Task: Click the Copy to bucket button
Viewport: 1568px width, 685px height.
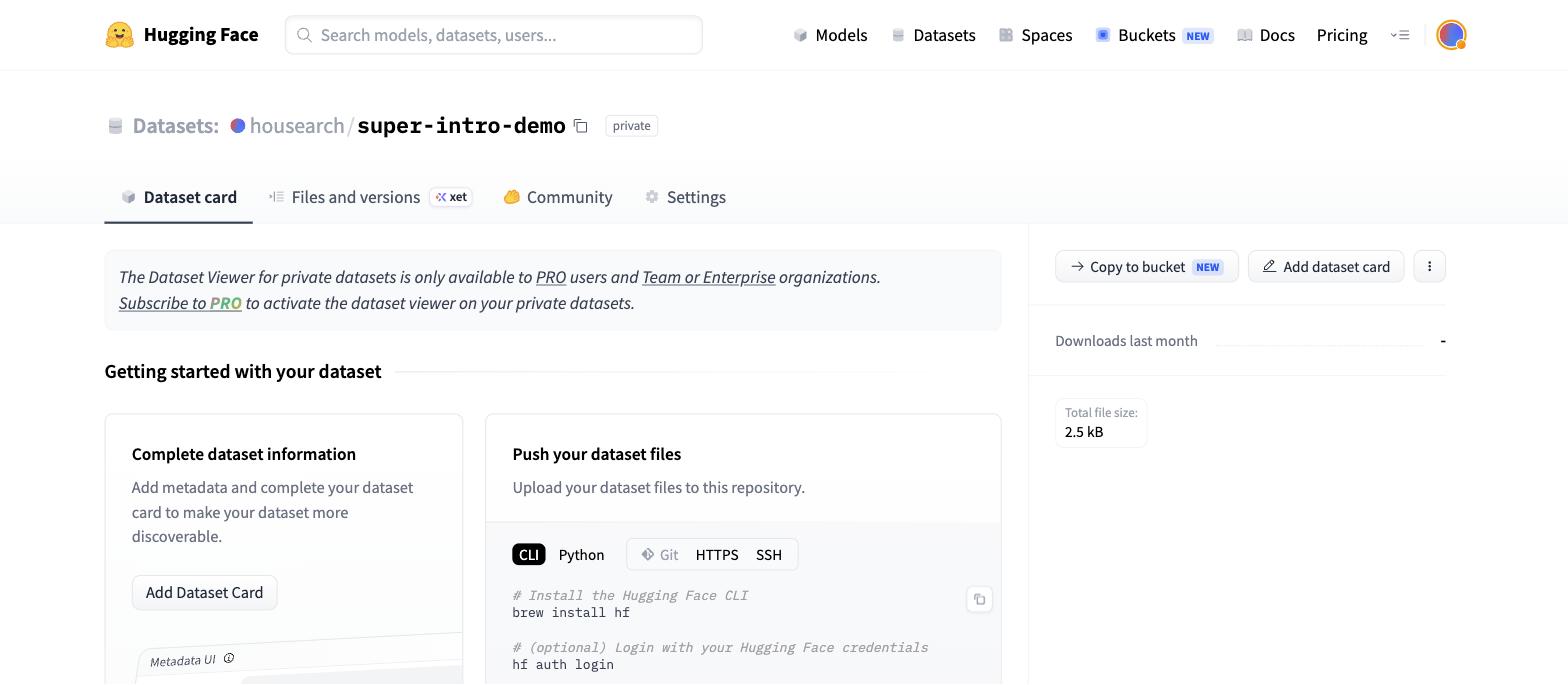Action: (x=1147, y=267)
